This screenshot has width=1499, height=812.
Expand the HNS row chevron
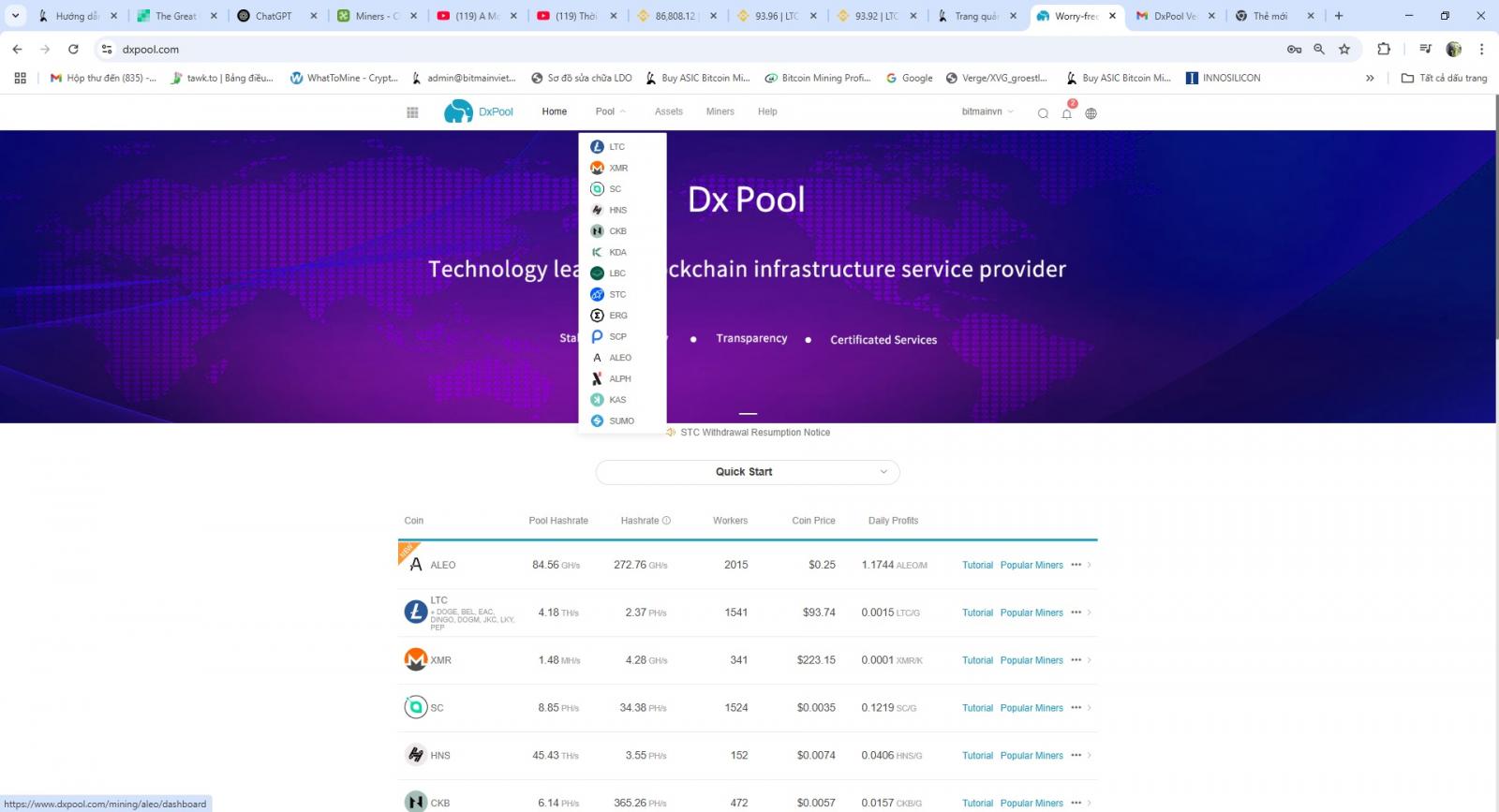[x=1090, y=756]
